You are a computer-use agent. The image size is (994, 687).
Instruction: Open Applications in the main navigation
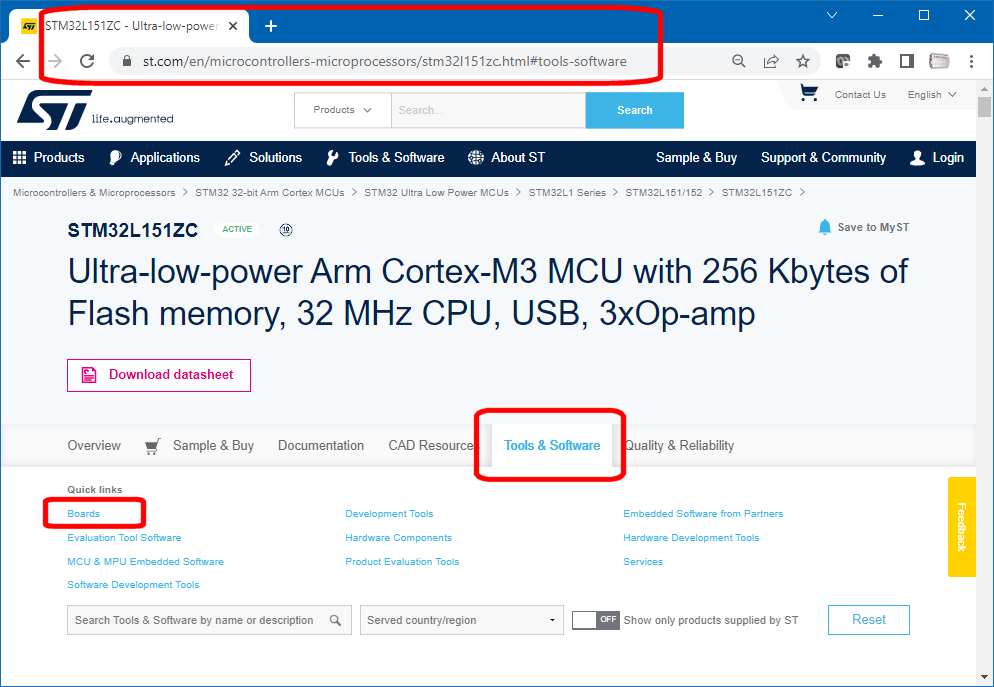(x=165, y=158)
